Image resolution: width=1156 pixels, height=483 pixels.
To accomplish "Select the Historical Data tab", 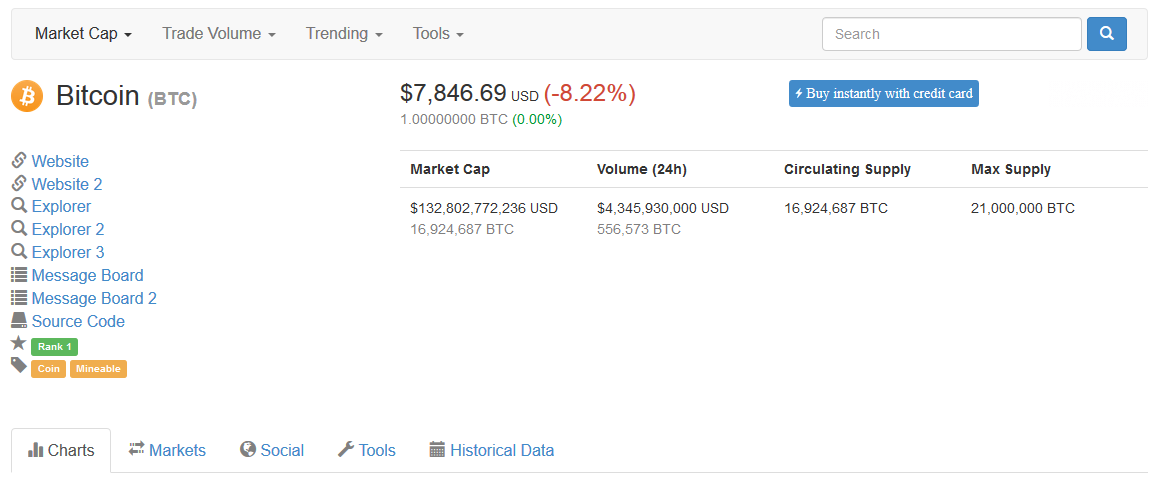I will click(x=492, y=450).
